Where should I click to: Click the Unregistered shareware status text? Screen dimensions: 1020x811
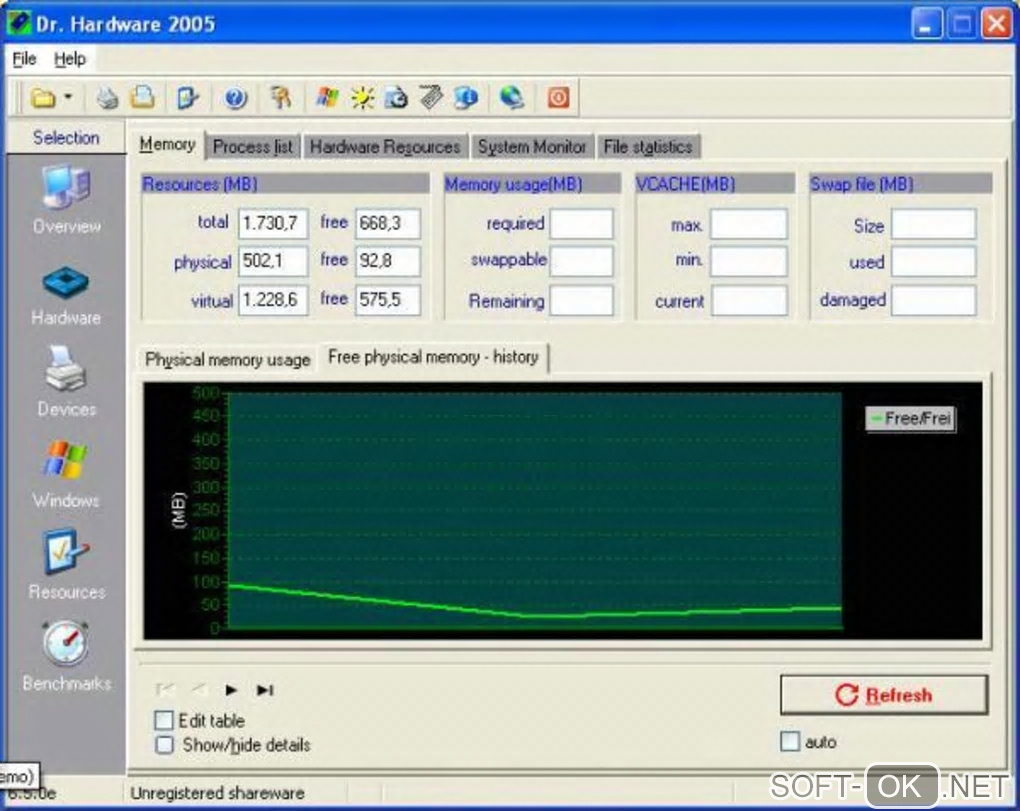217,793
